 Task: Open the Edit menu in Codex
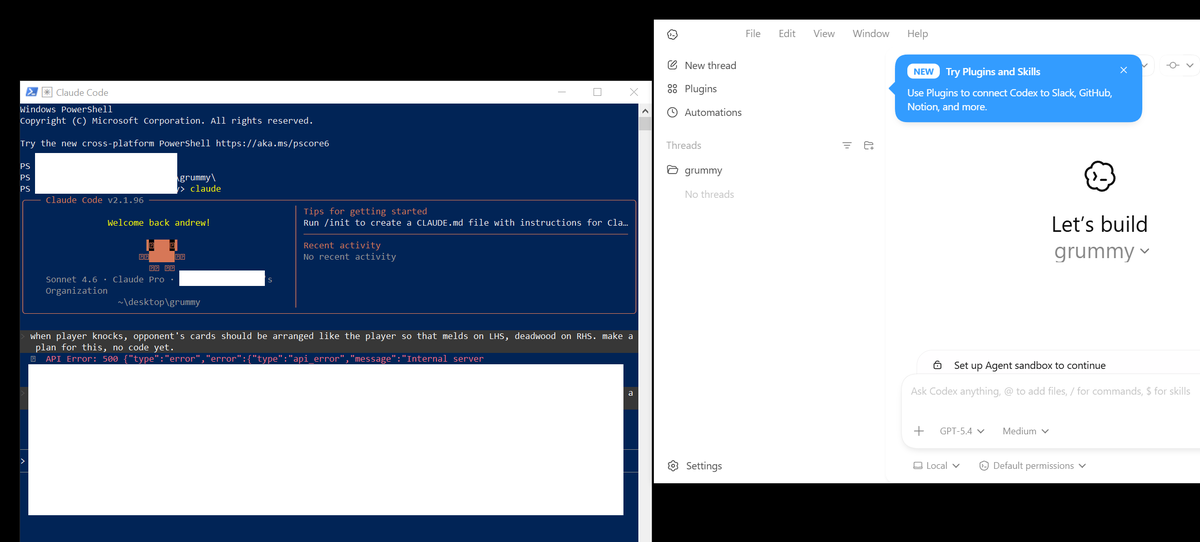coord(787,34)
